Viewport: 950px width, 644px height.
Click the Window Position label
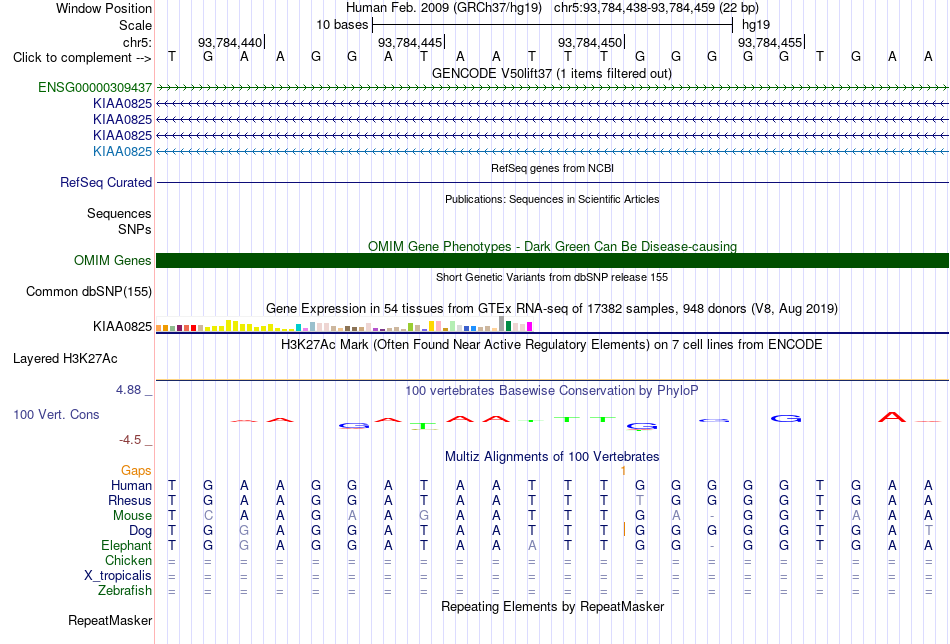point(104,8)
